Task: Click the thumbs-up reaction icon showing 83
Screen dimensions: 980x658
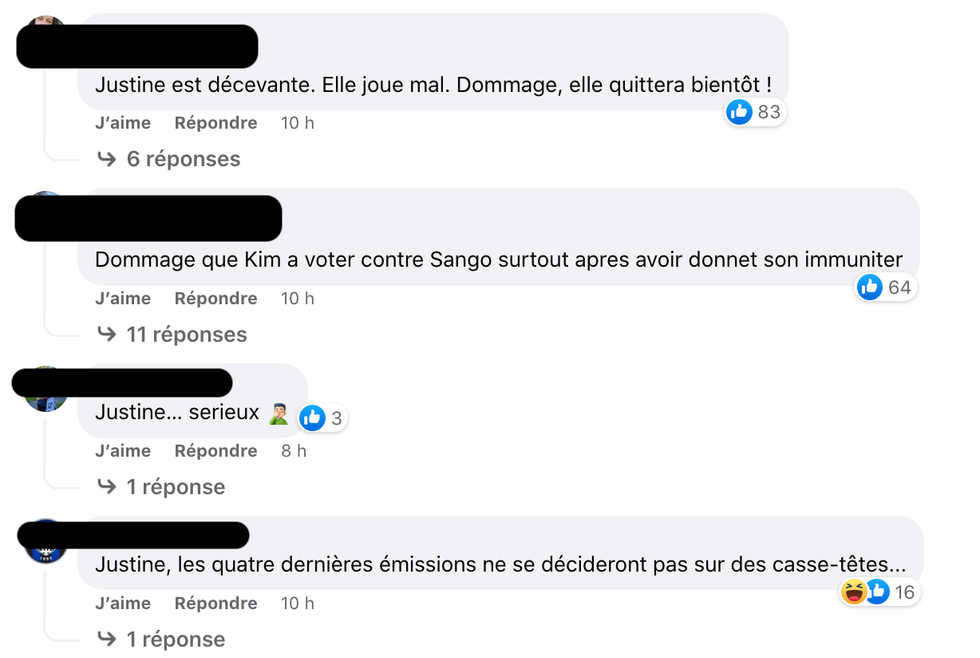Action: click(739, 112)
